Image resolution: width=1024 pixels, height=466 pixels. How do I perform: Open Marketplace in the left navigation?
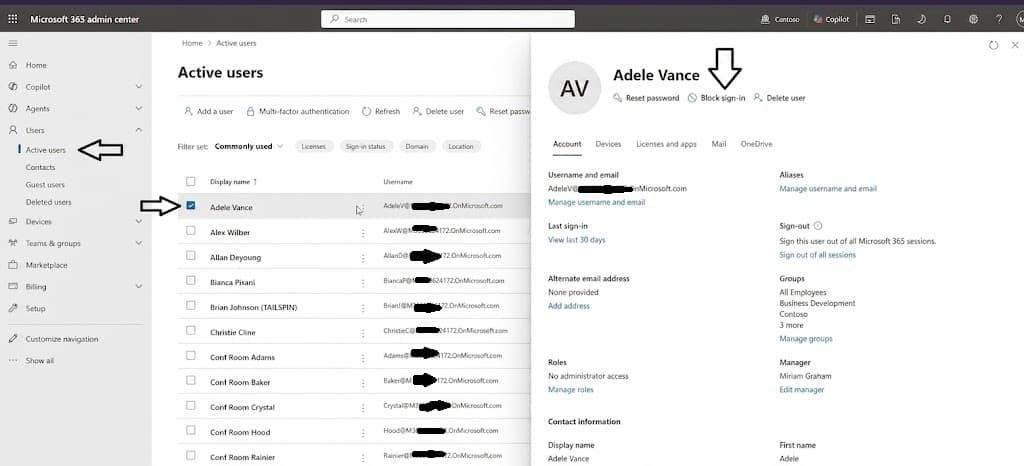(46, 265)
